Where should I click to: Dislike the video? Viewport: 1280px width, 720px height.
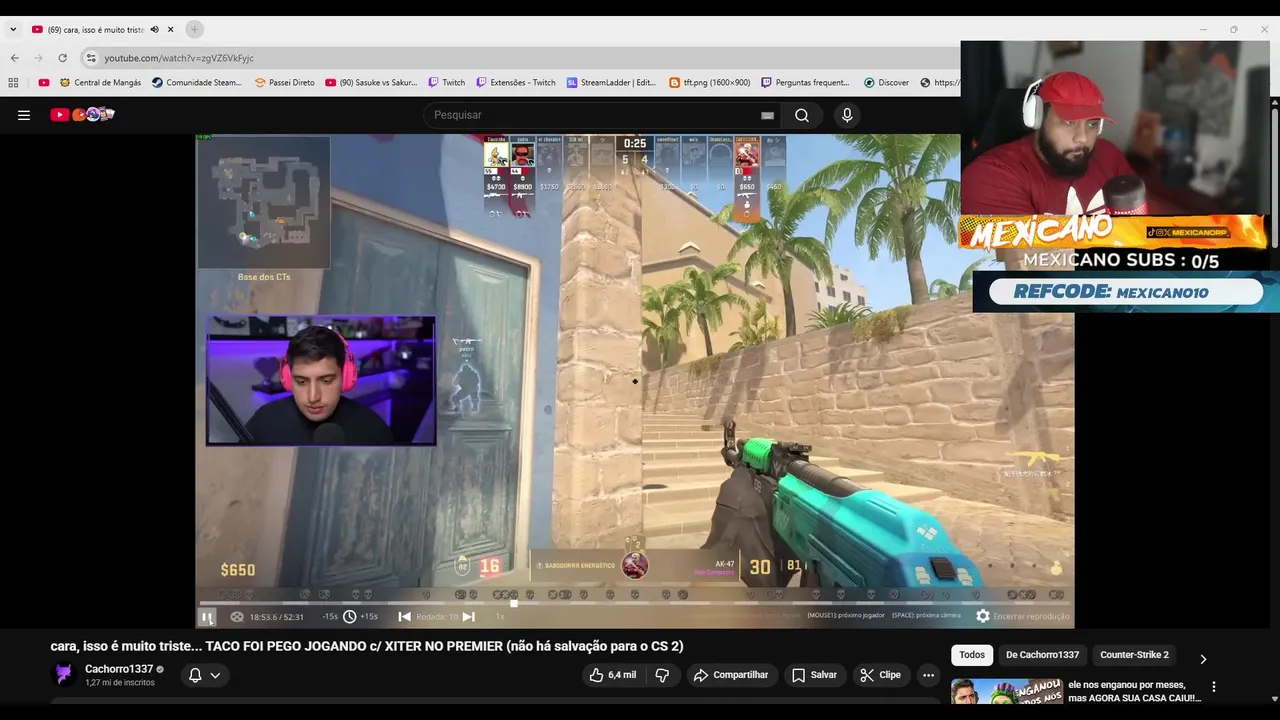pyautogui.click(x=662, y=675)
